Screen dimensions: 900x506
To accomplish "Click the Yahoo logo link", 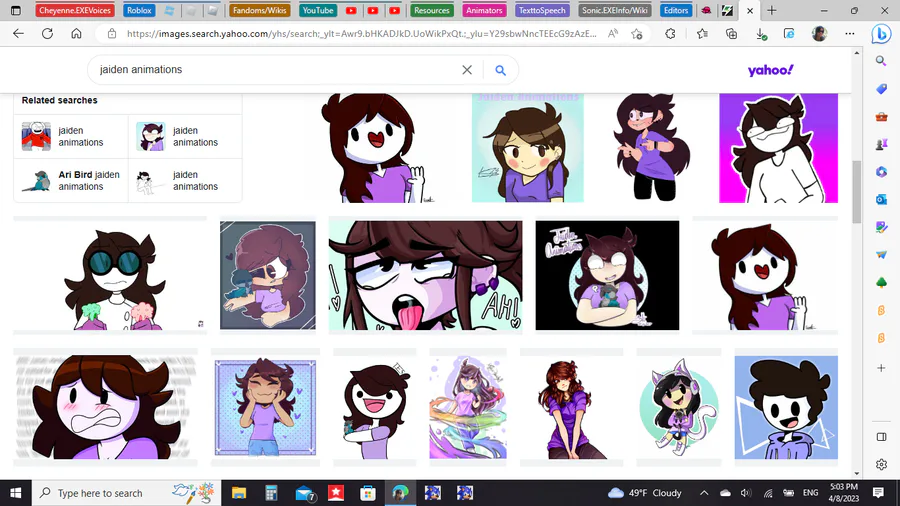I will click(770, 70).
